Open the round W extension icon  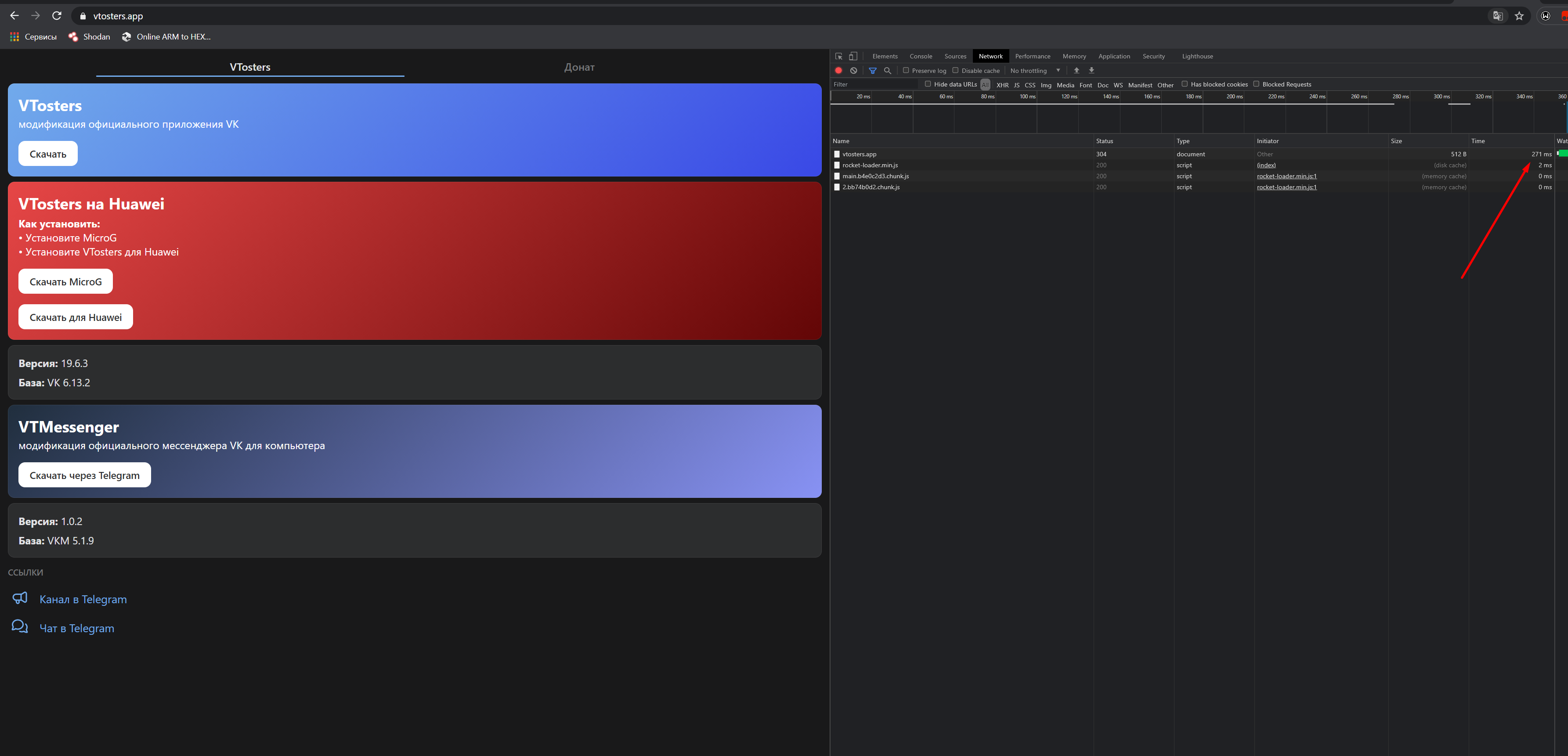[1546, 16]
